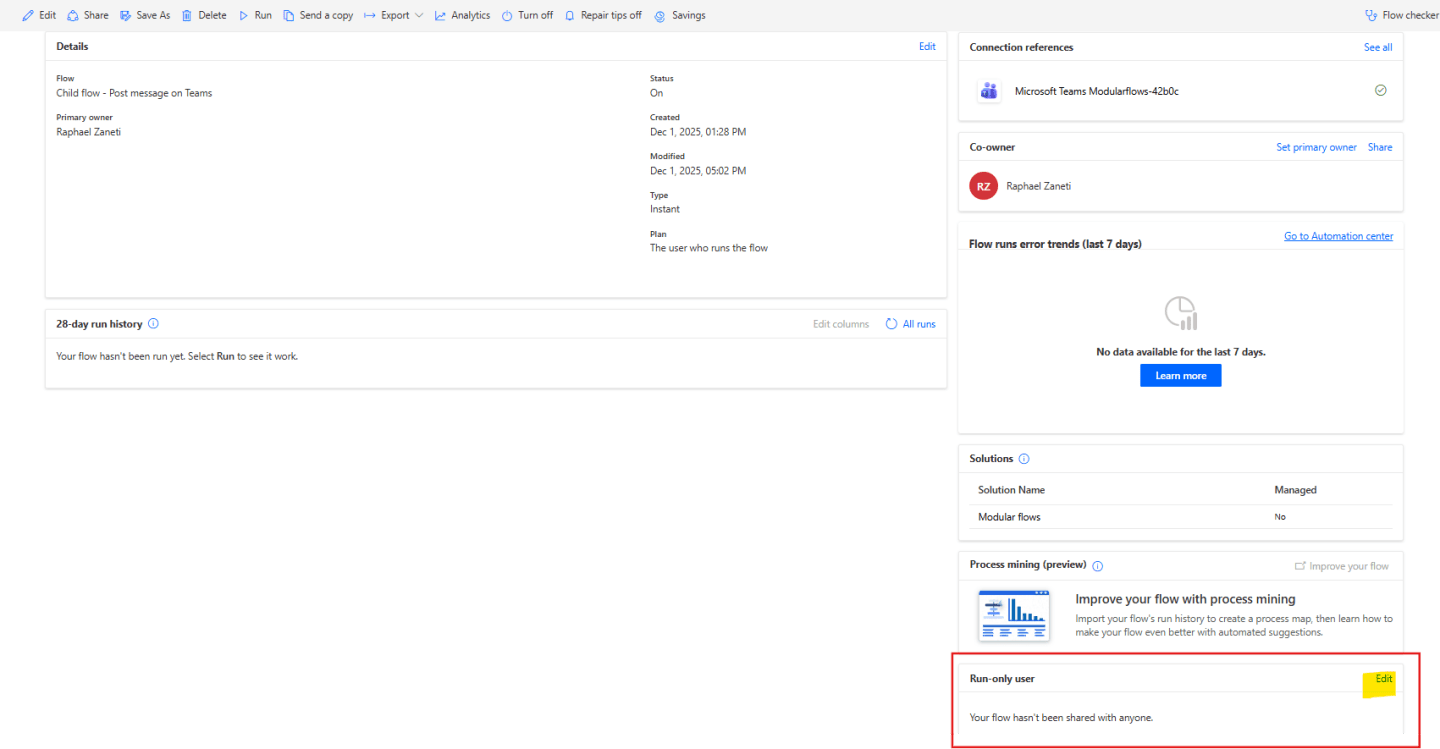Open the Flow checker

[x=1401, y=15]
